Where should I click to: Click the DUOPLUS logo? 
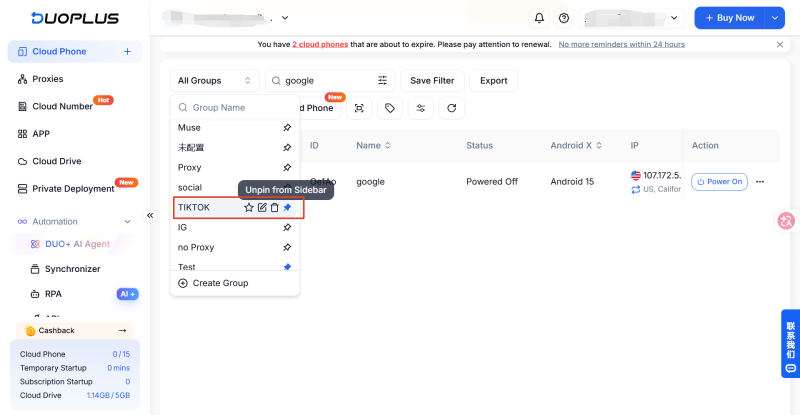pos(75,18)
